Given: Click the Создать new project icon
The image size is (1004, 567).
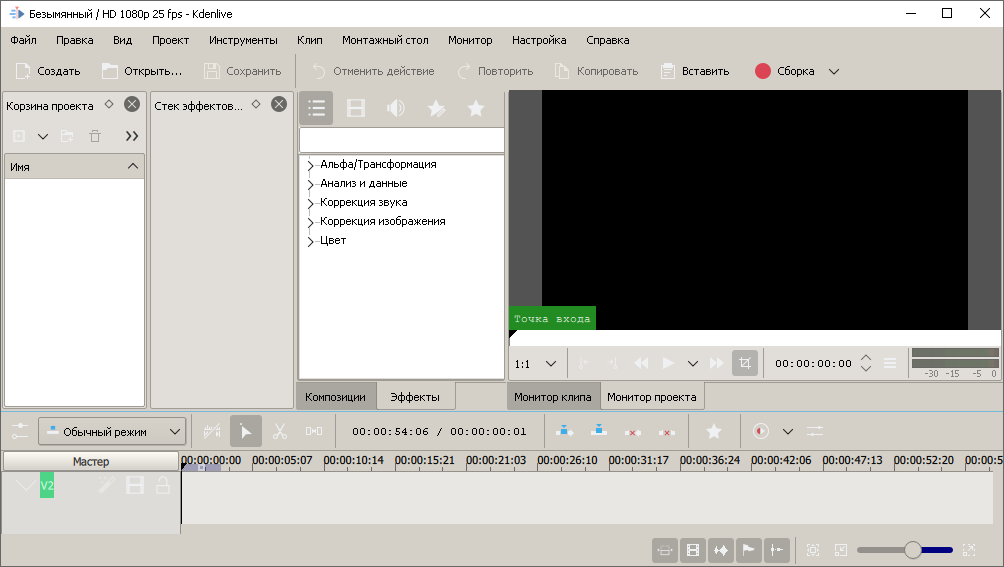Looking at the screenshot, I should 22,71.
